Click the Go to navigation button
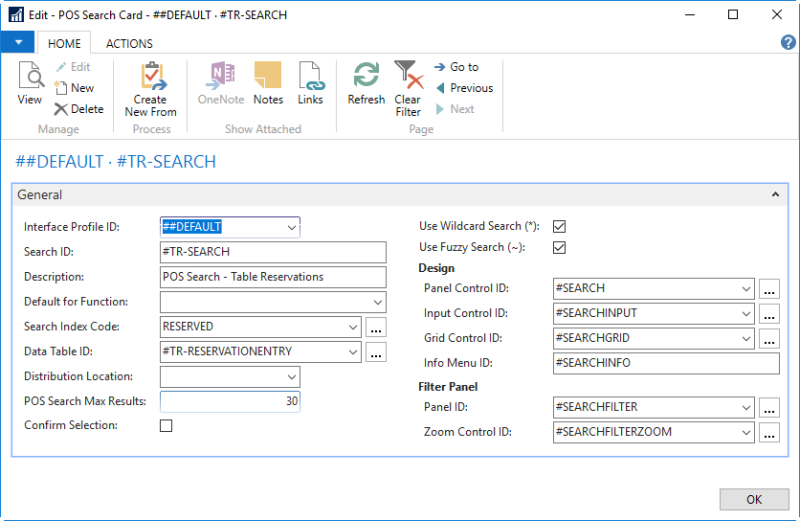Image resolution: width=800 pixels, height=521 pixels. 457,67
